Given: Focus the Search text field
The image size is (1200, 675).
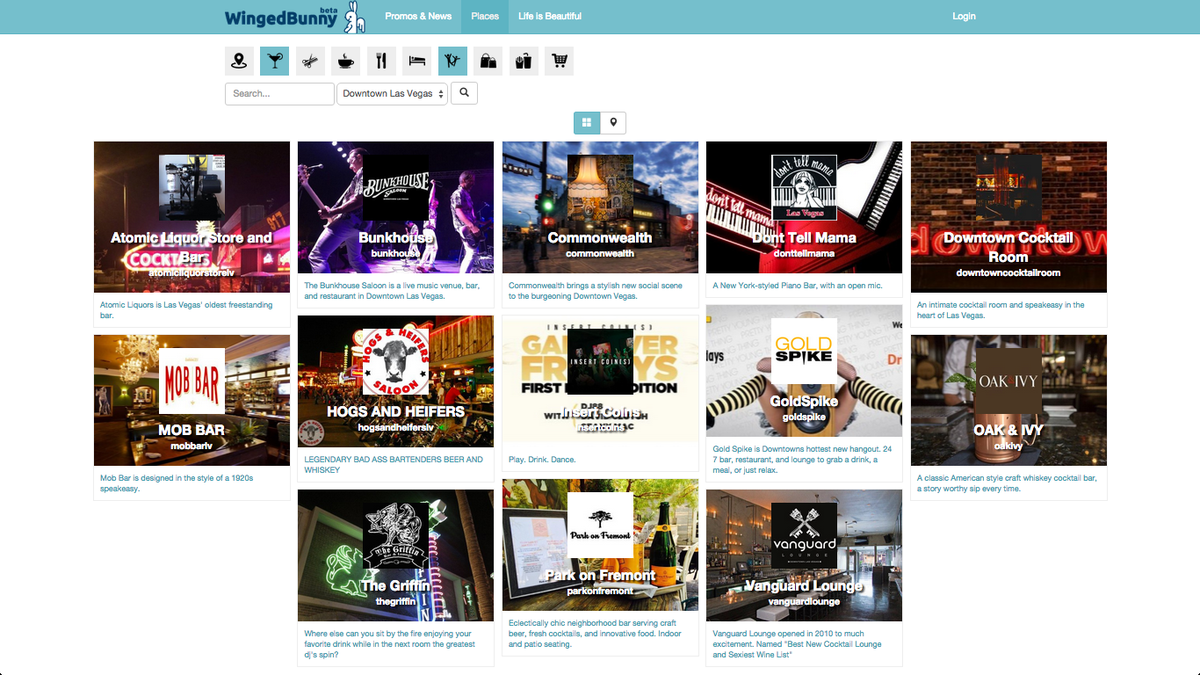Looking at the screenshot, I should 280,94.
